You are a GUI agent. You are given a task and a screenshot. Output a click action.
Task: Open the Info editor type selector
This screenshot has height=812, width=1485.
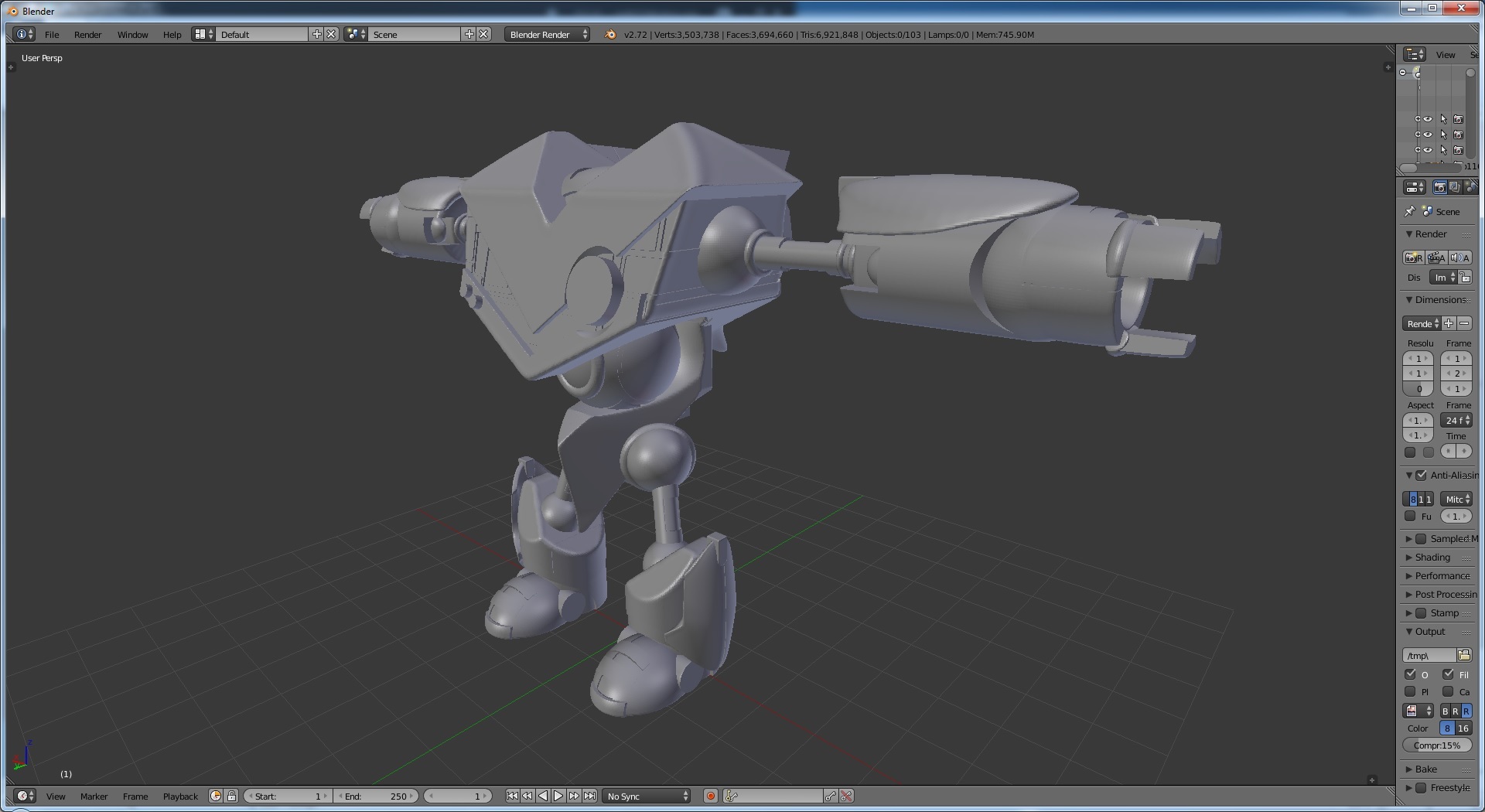pos(25,34)
